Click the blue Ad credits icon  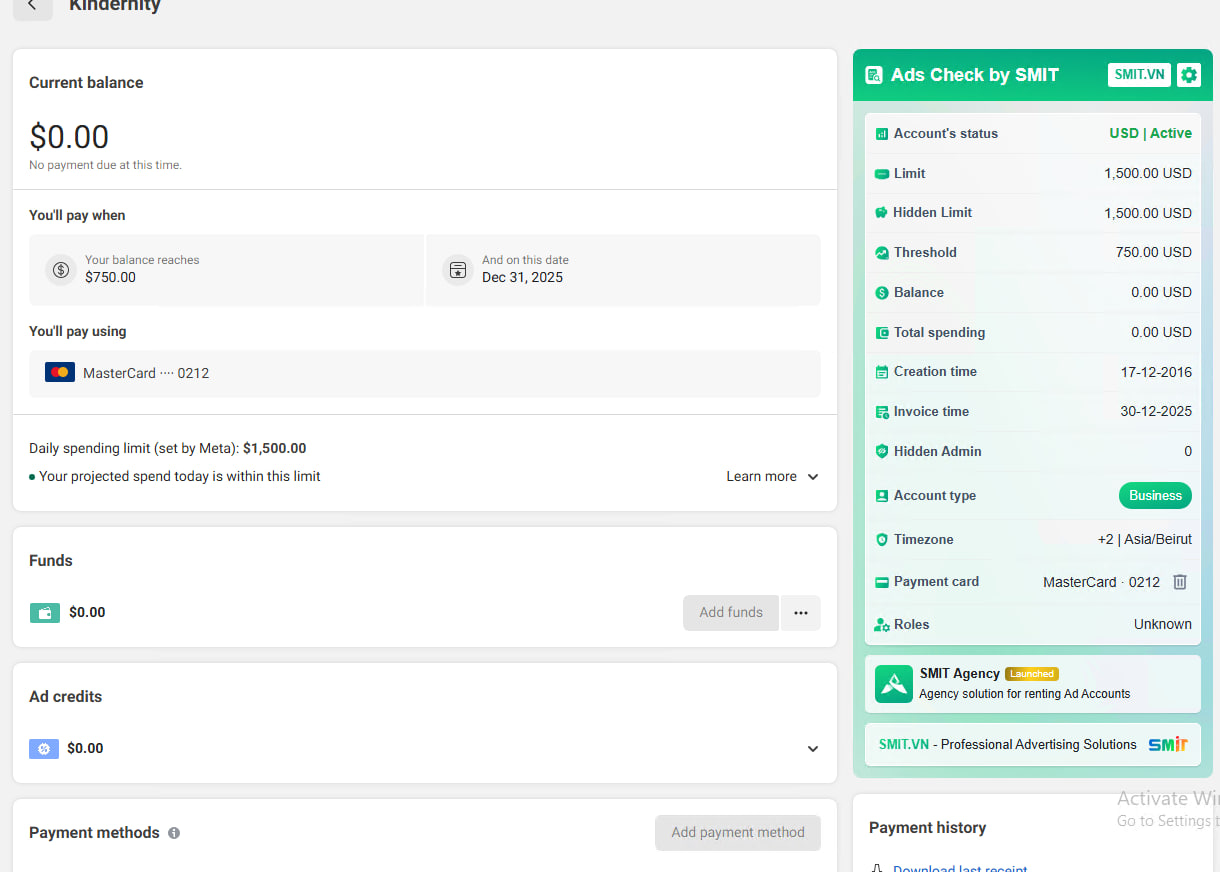(44, 749)
